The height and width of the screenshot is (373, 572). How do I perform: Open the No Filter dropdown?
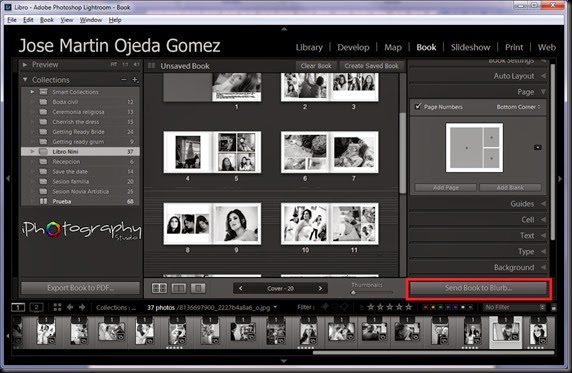click(514, 307)
